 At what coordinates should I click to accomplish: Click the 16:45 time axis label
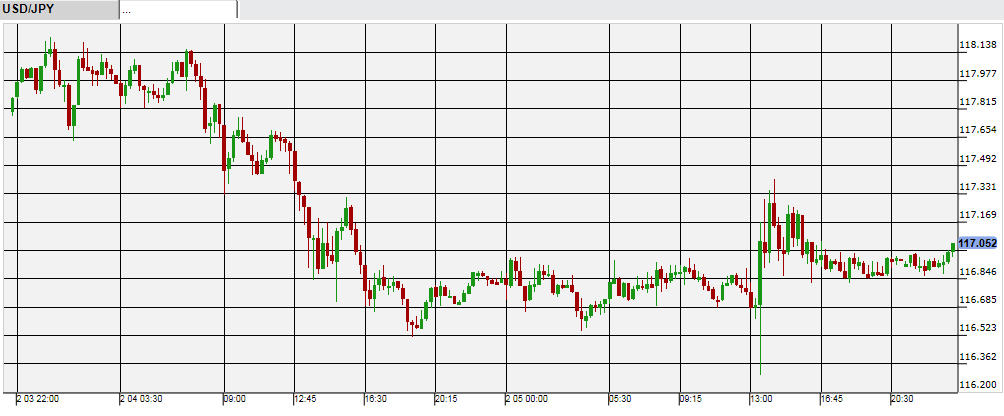point(833,398)
